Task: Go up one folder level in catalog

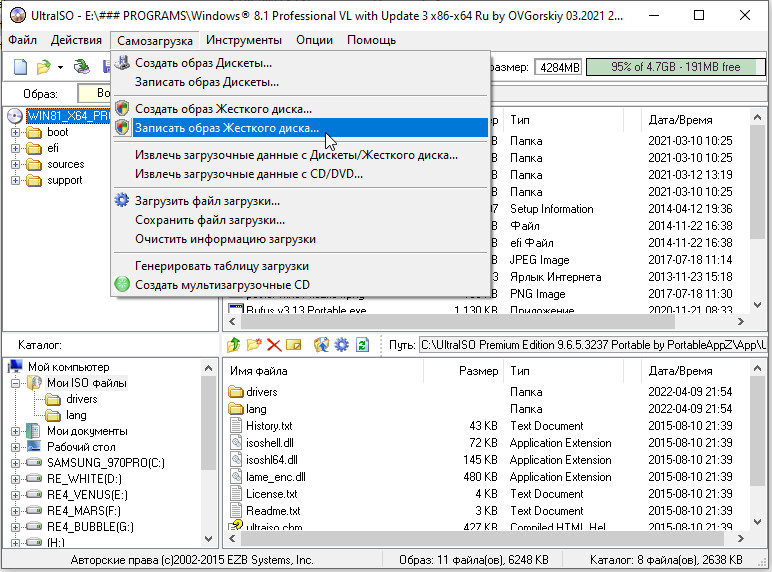Action: (233, 345)
